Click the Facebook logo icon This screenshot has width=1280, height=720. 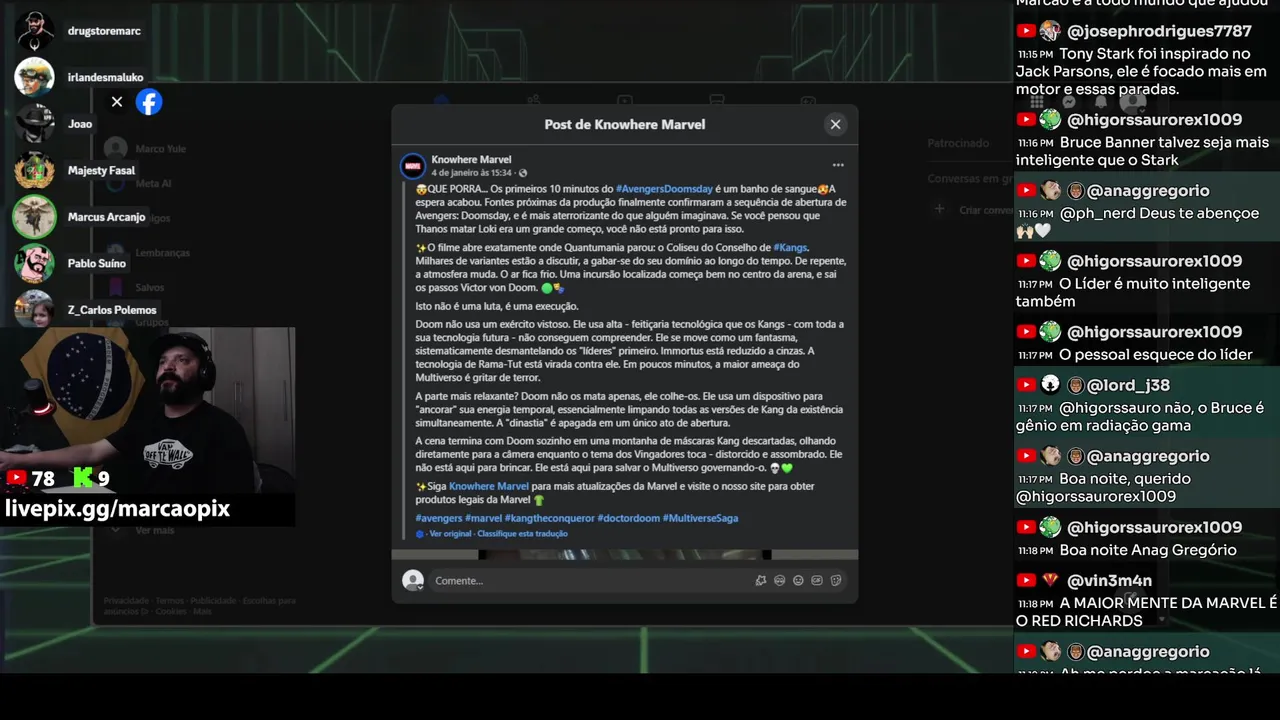pyautogui.click(x=149, y=102)
